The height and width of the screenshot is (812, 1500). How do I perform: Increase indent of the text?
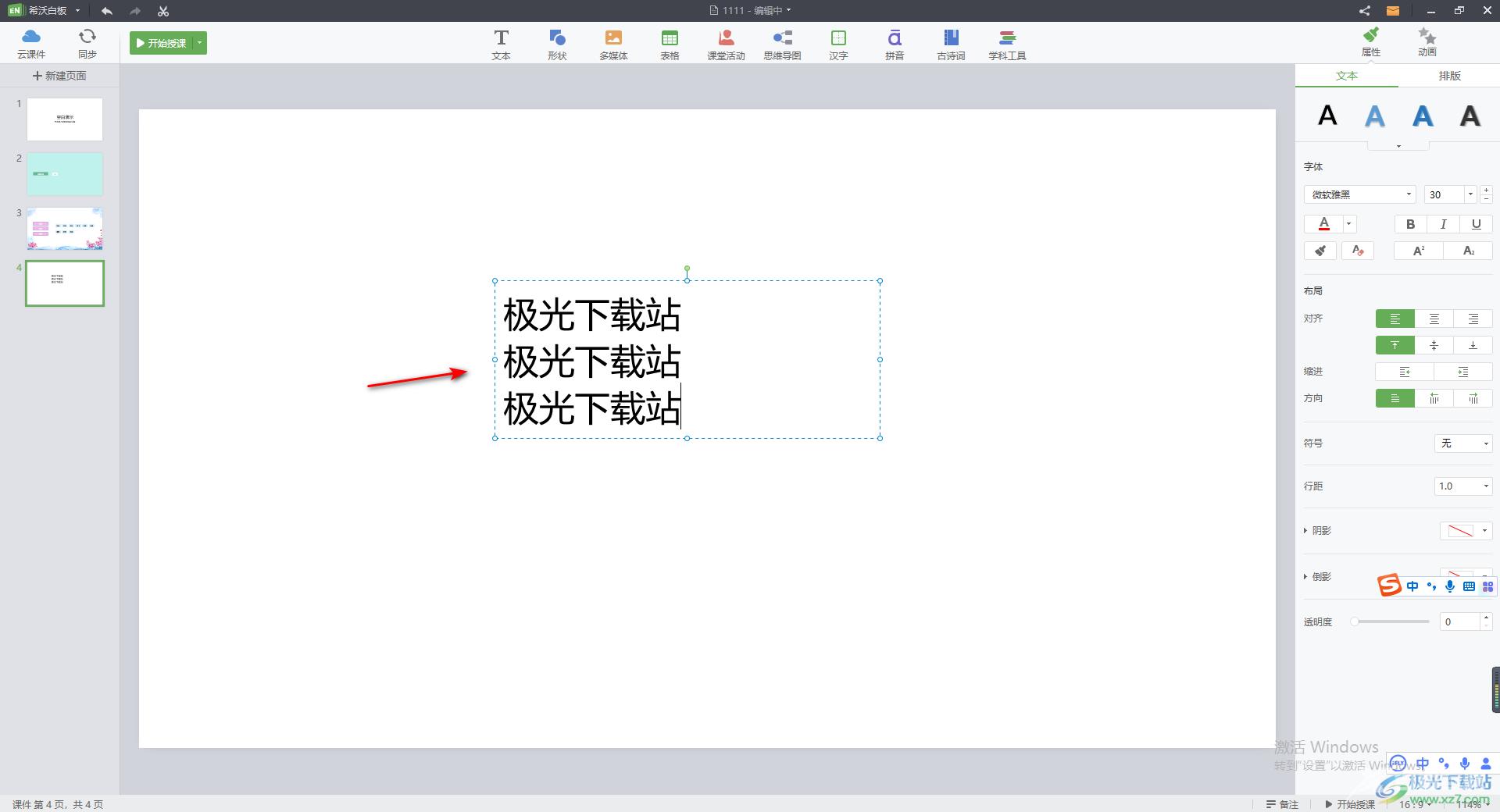(1463, 372)
